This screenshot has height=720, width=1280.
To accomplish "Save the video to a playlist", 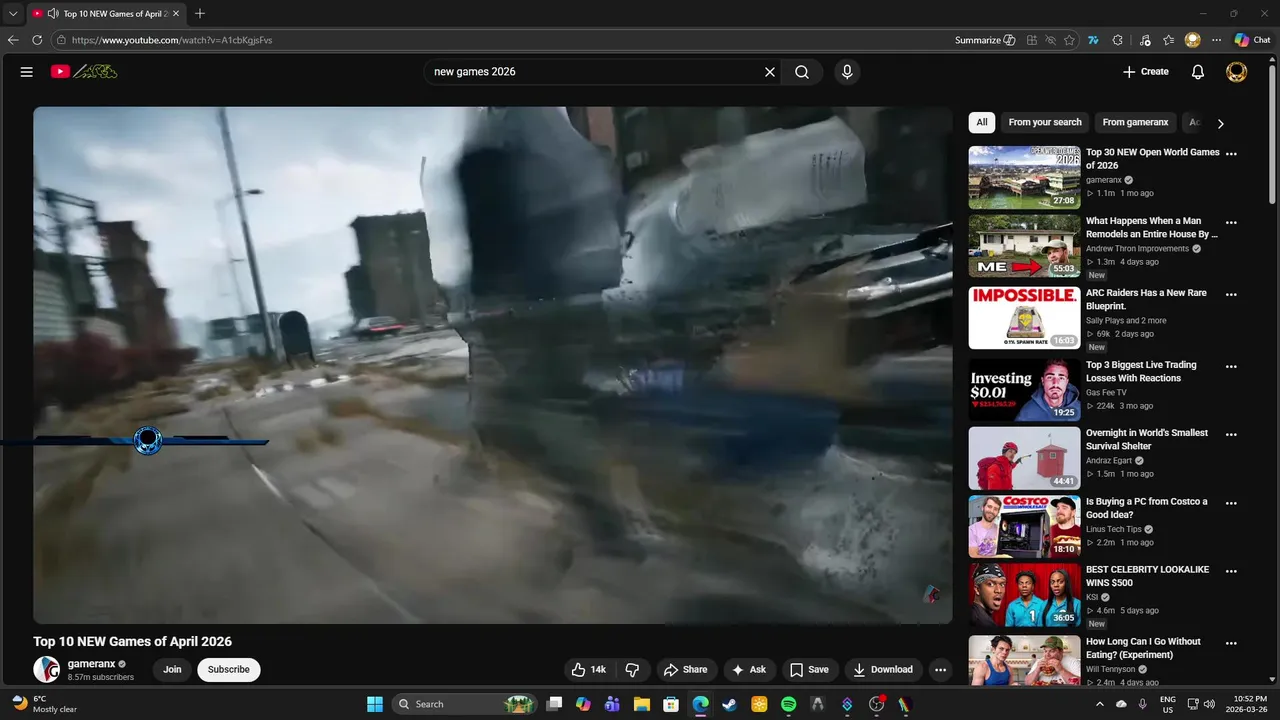I will (809, 670).
